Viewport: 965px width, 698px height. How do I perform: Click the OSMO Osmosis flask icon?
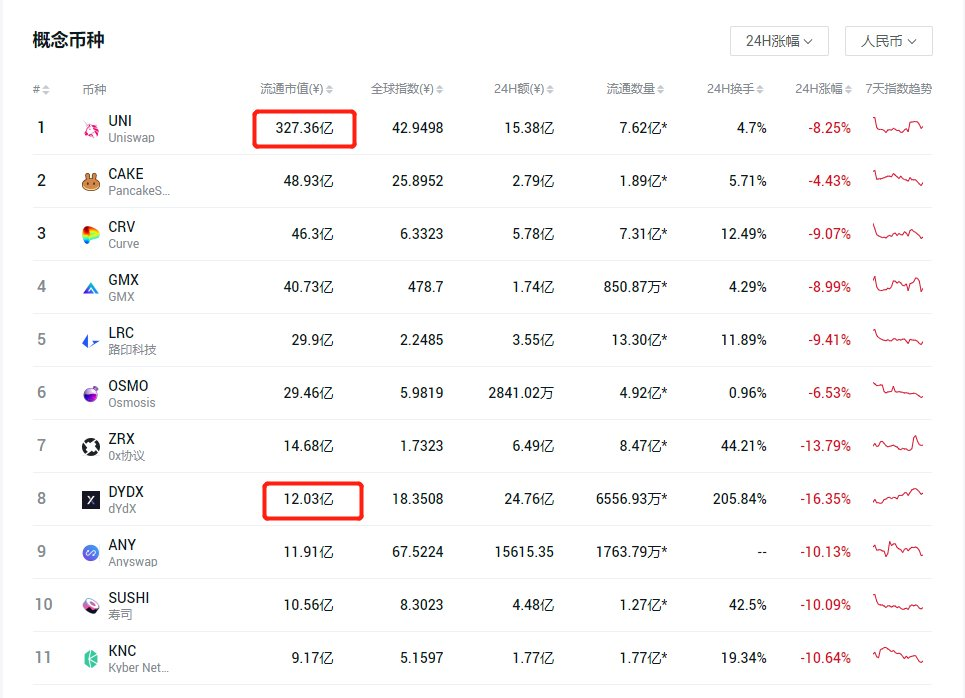coord(91,393)
